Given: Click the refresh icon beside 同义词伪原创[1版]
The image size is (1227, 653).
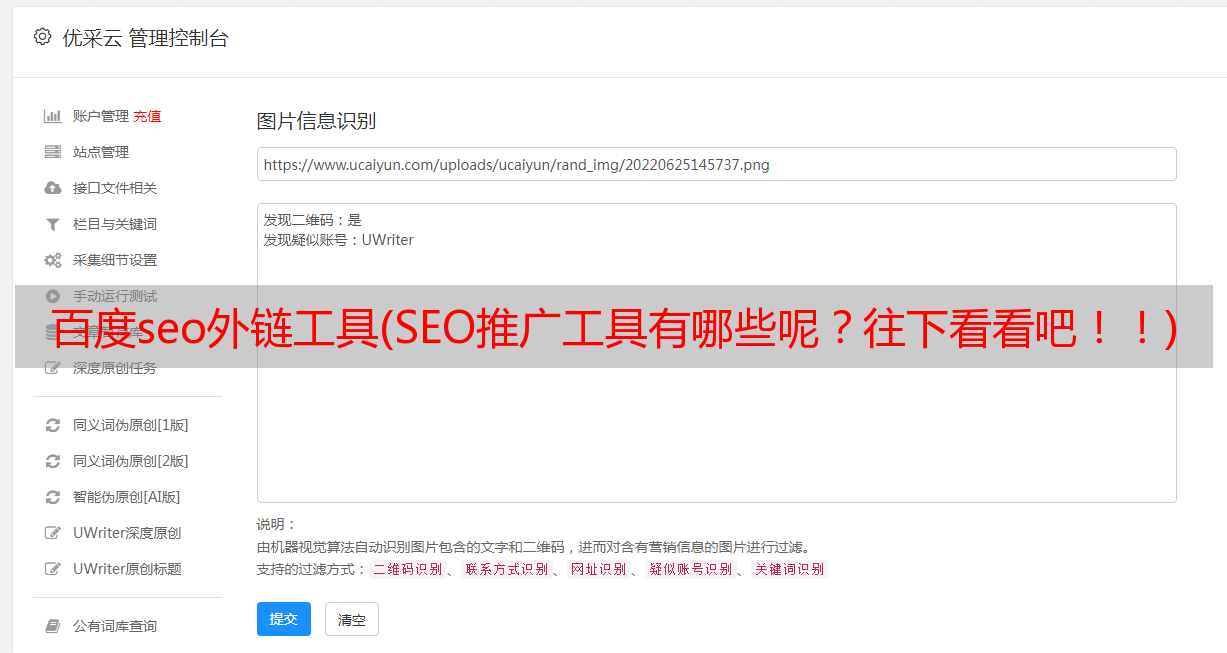Looking at the screenshot, I should (x=53, y=425).
